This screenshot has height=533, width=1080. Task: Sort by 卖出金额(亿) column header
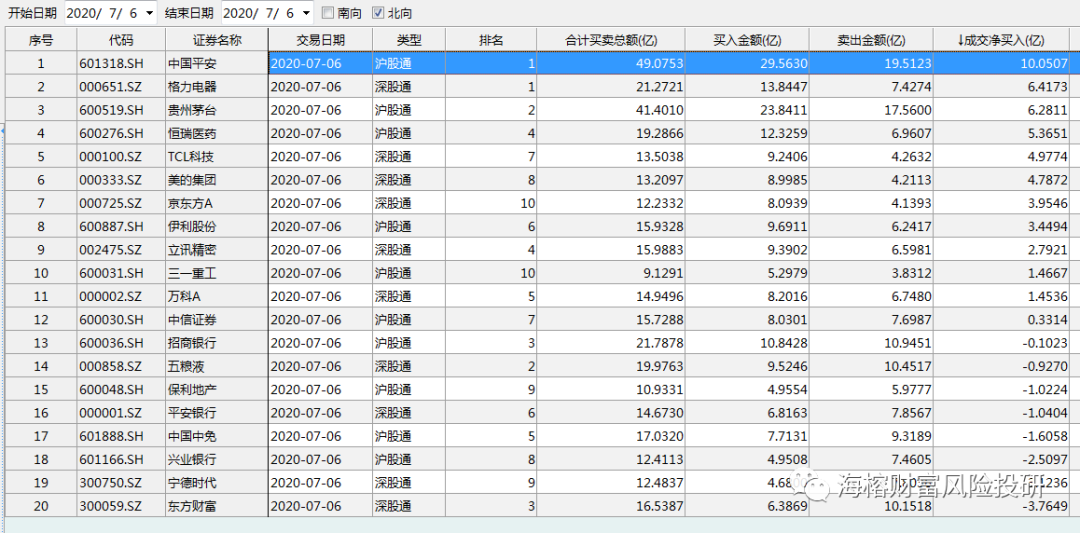point(871,40)
